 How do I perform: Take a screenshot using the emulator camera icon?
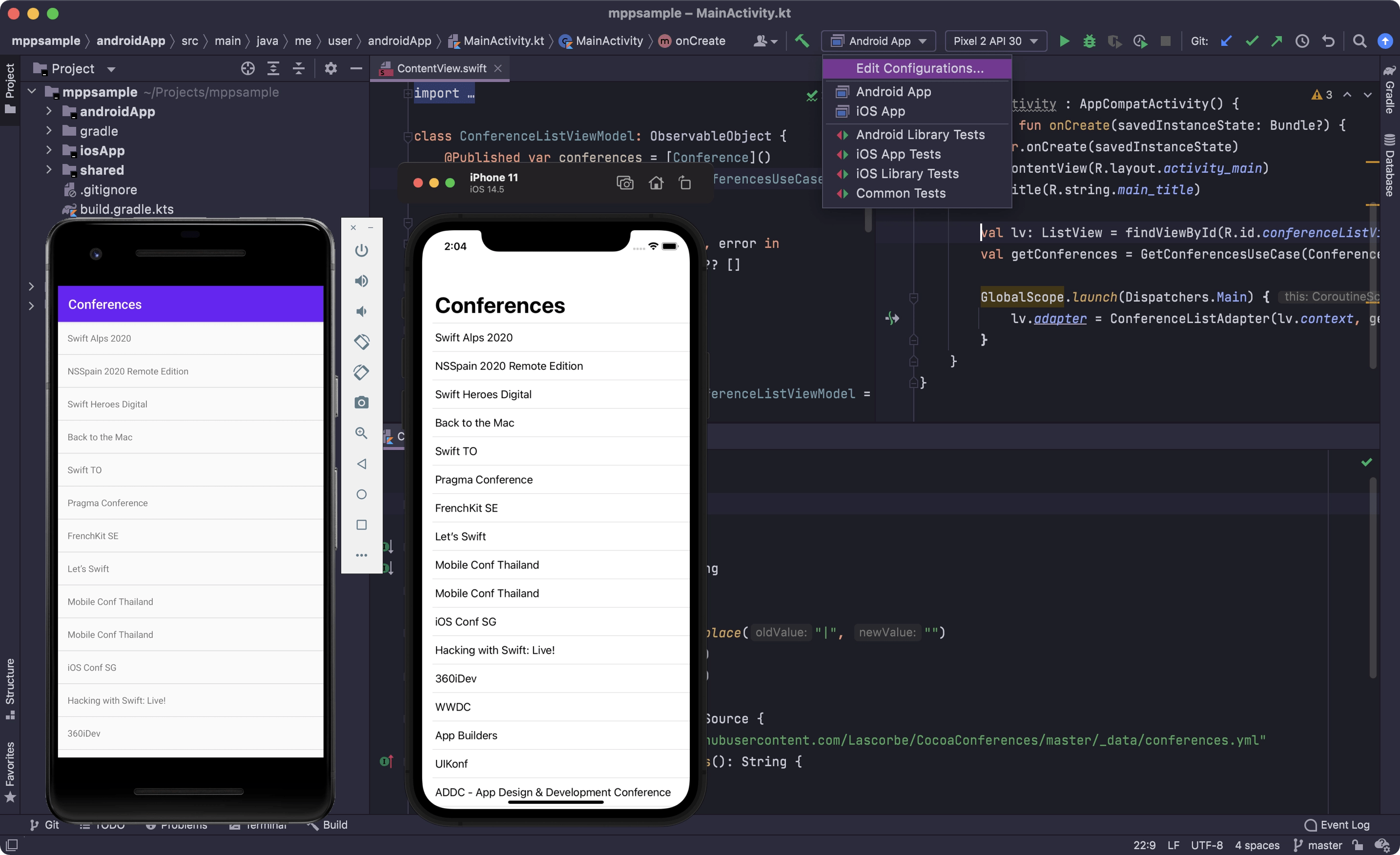pos(362,402)
